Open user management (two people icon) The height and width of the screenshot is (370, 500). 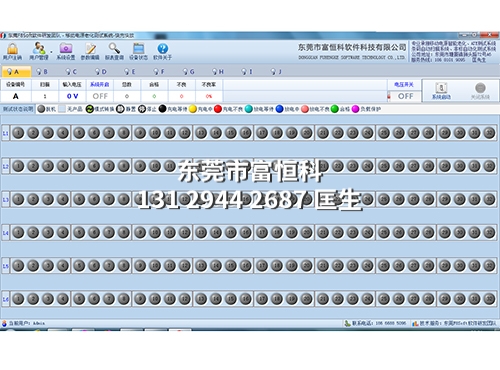pos(39,49)
